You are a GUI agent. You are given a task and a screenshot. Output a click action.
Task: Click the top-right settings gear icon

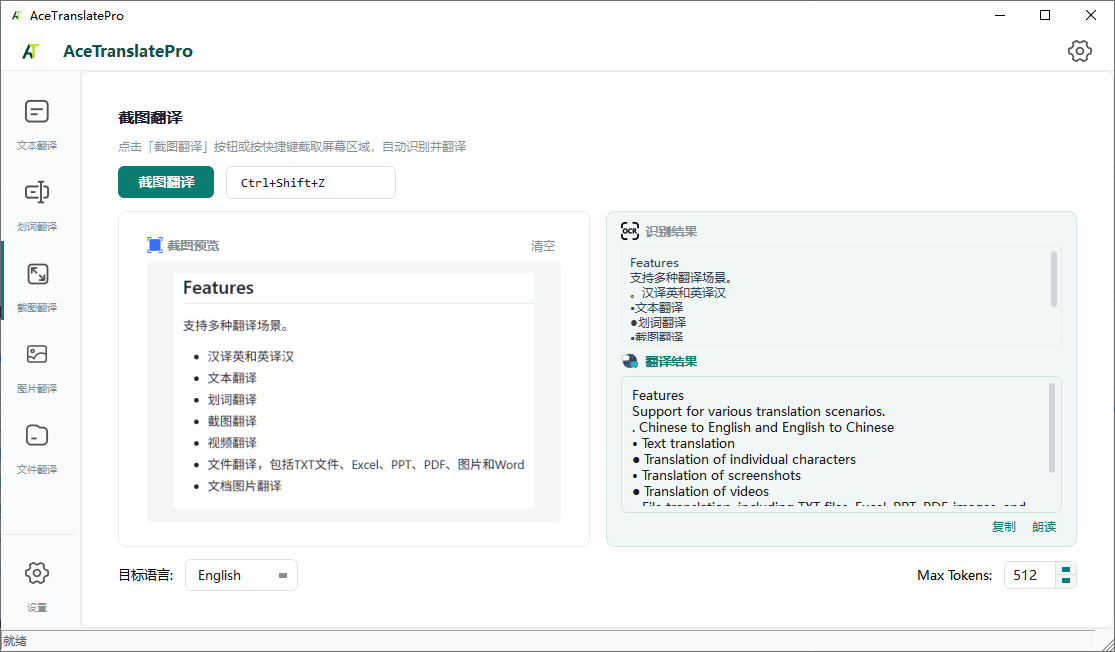[x=1079, y=51]
